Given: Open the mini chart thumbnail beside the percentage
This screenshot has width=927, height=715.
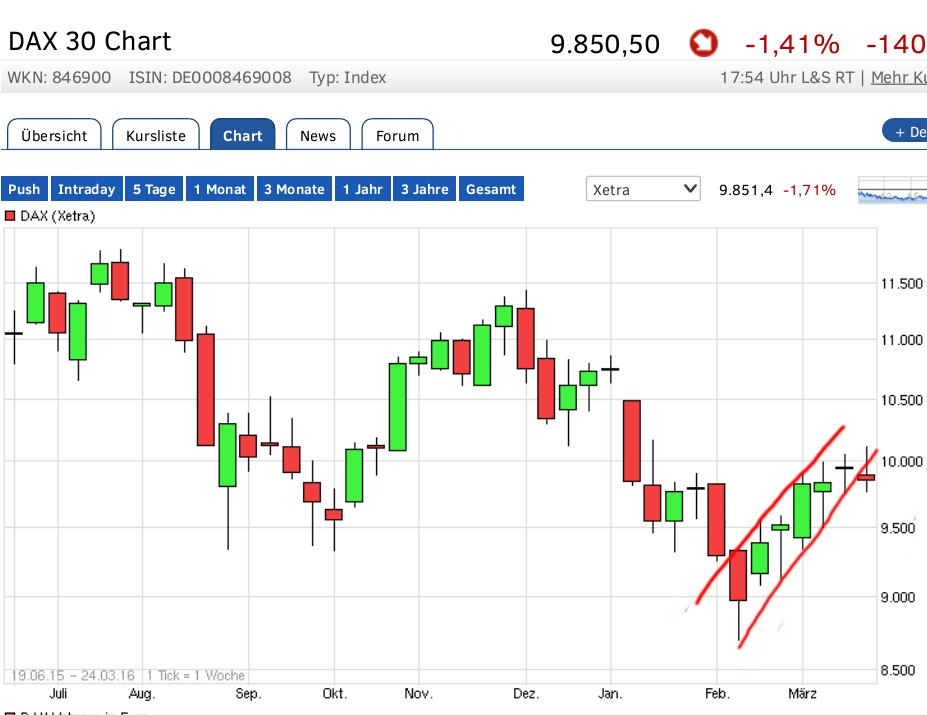Looking at the screenshot, I should 892,190.
